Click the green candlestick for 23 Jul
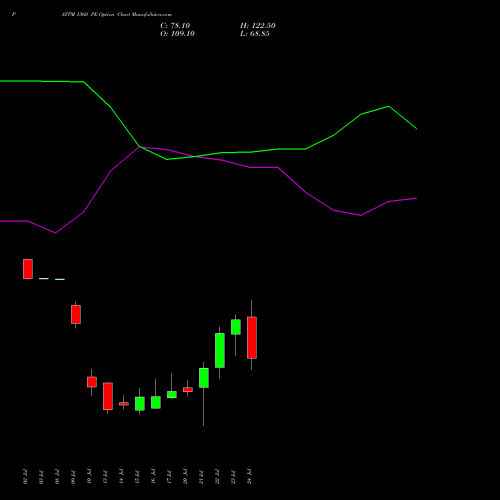The height and width of the screenshot is (500, 500). point(236,327)
